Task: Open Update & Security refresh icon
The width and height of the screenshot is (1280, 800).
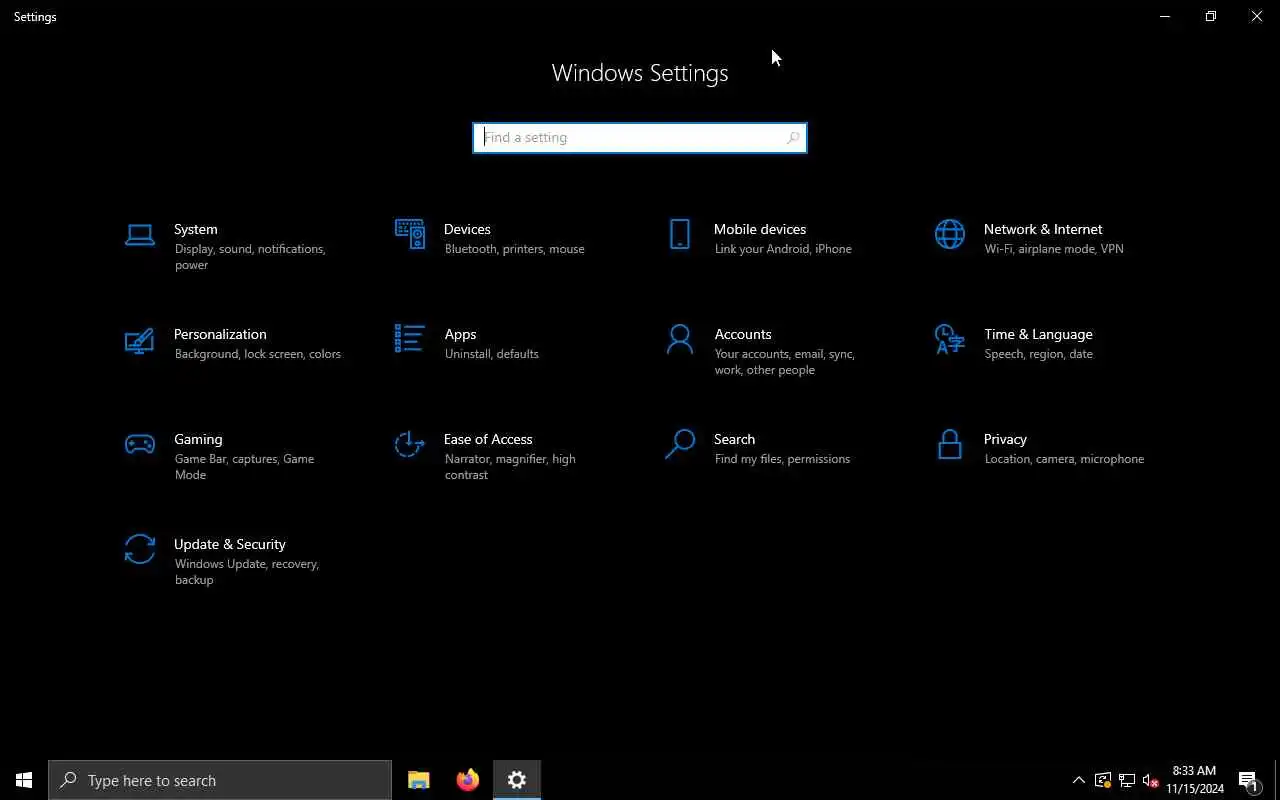Action: click(x=140, y=549)
